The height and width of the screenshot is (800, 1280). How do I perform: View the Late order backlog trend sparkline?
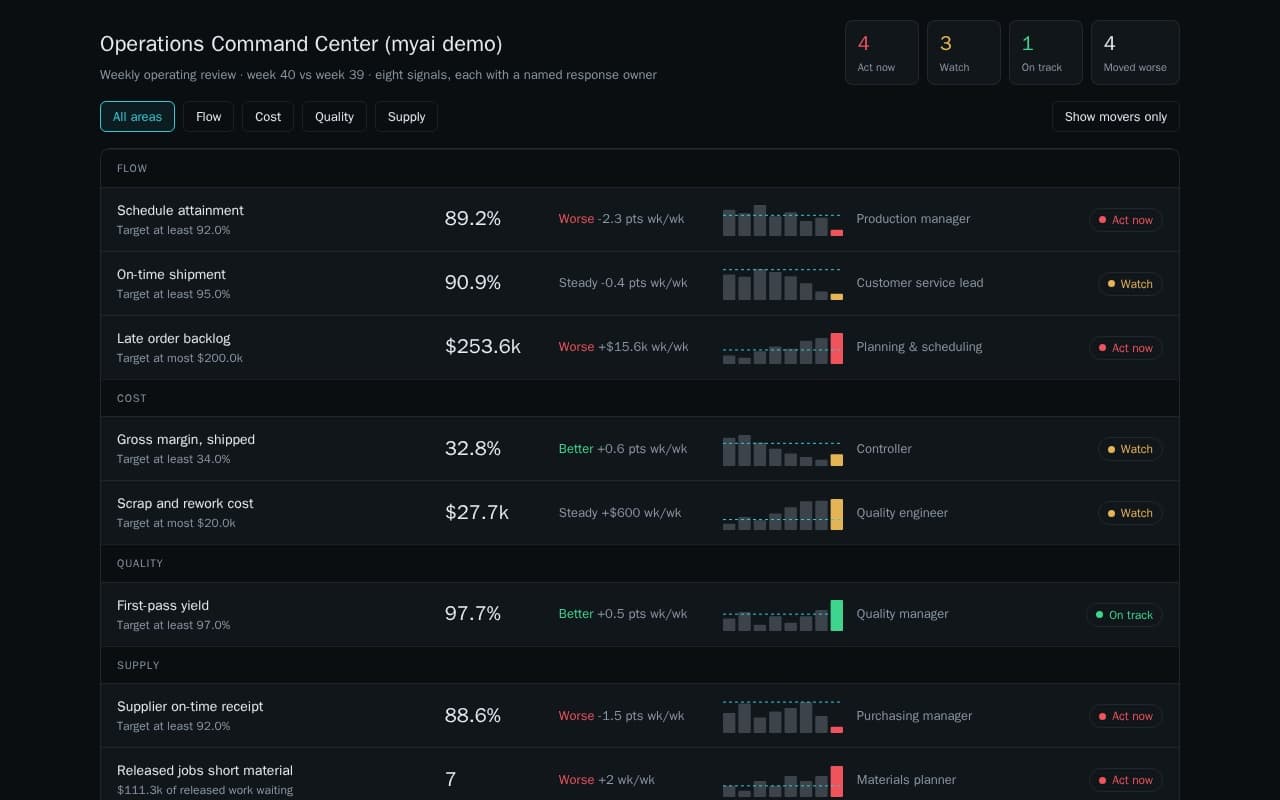pyautogui.click(x=783, y=348)
